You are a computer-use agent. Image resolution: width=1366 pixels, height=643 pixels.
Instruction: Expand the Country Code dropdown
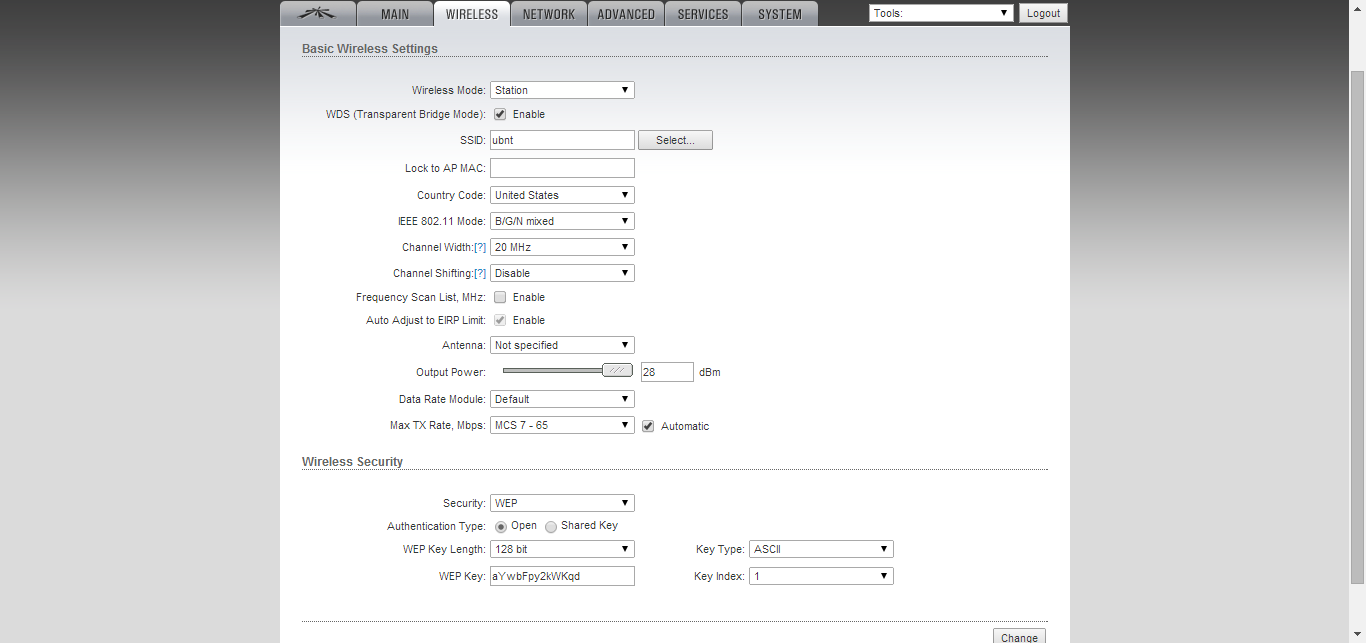pos(562,195)
